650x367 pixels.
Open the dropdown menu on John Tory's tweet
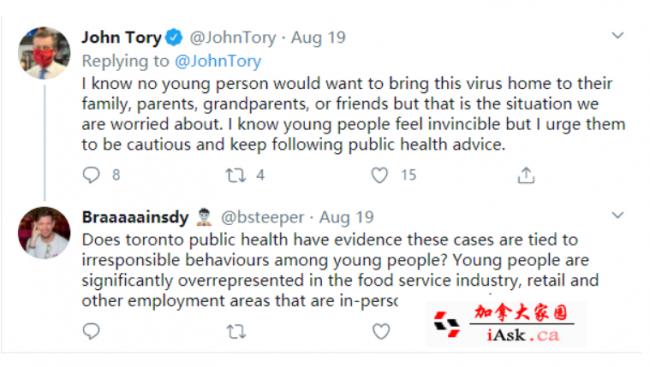coord(618,36)
